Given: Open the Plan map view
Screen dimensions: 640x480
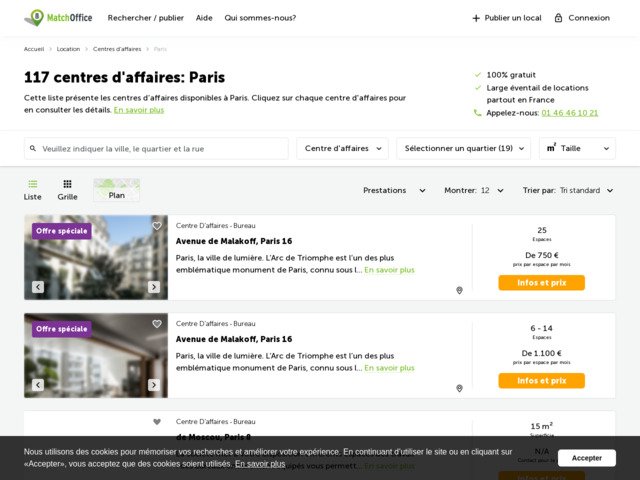Looking at the screenshot, I should pos(117,190).
